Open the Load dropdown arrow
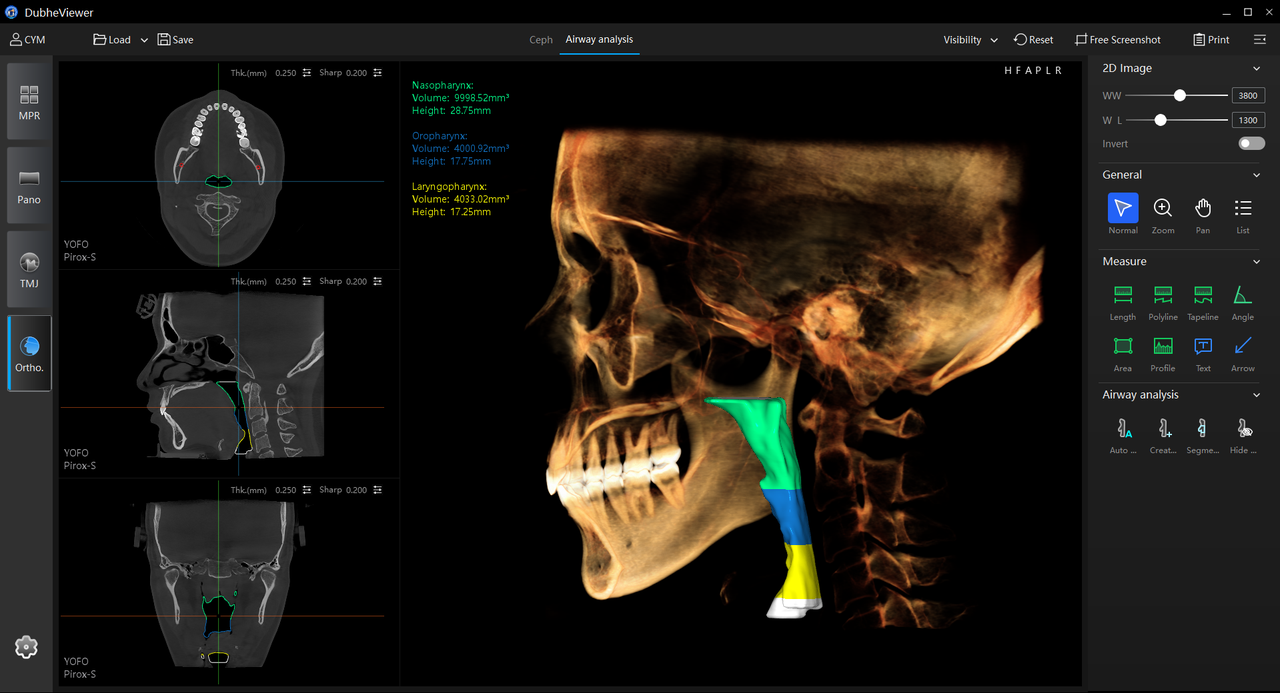The width and height of the screenshot is (1280, 693). 144,40
